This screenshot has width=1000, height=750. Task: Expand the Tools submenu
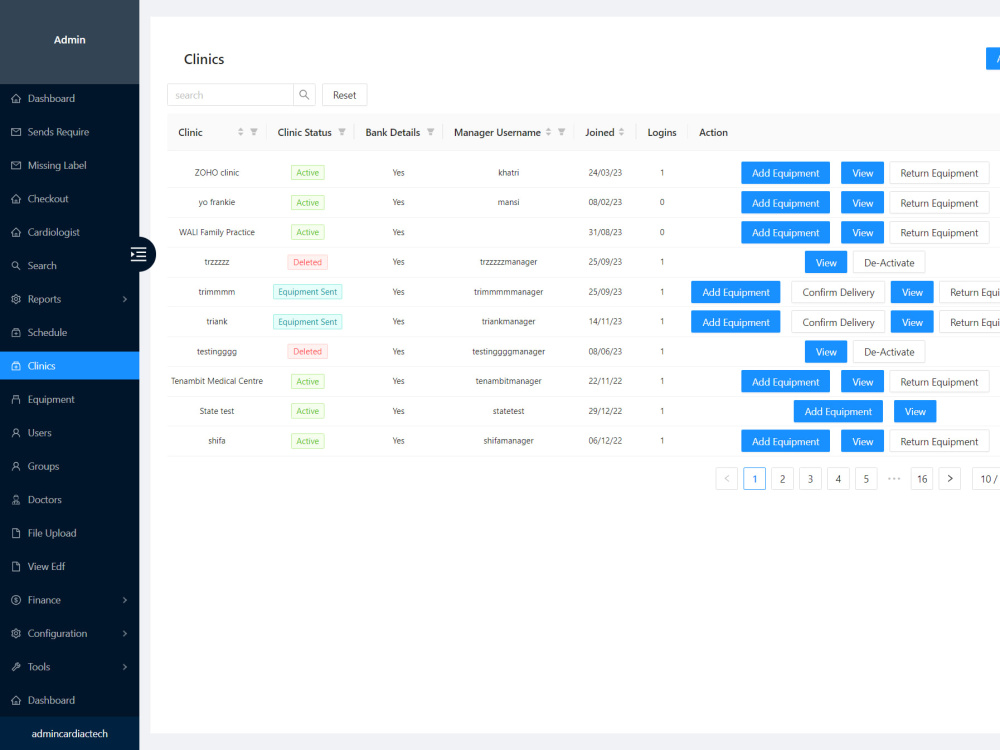pyautogui.click(x=70, y=666)
